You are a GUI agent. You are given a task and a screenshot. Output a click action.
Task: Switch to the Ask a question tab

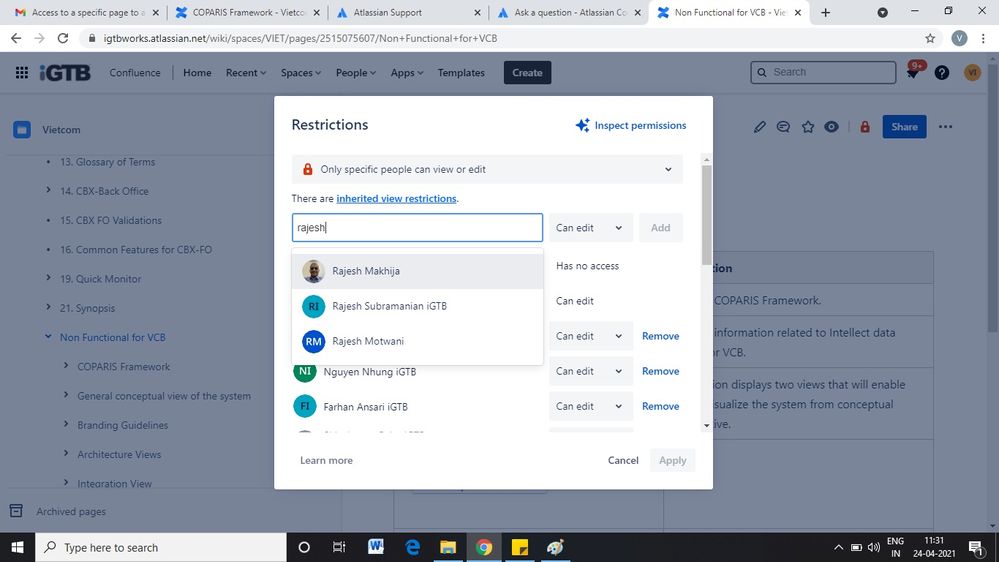pos(570,13)
